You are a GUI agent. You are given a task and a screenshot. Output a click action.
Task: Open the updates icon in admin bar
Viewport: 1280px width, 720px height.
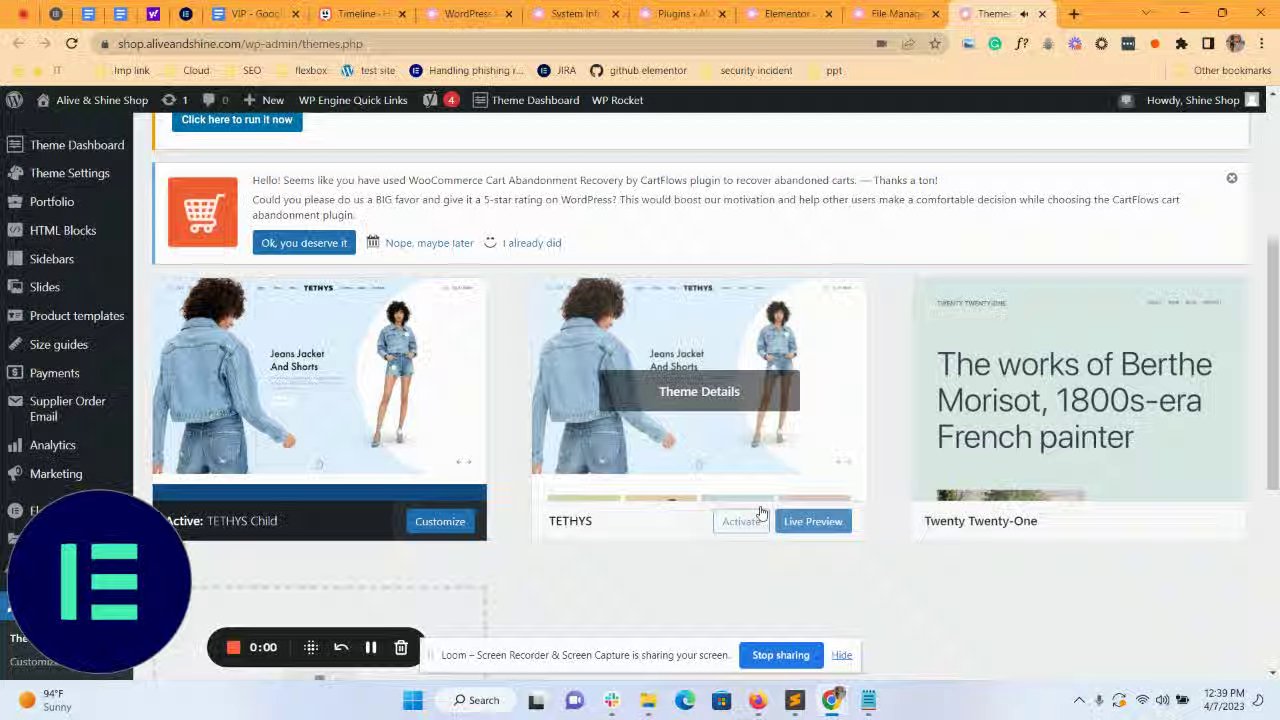[x=175, y=100]
